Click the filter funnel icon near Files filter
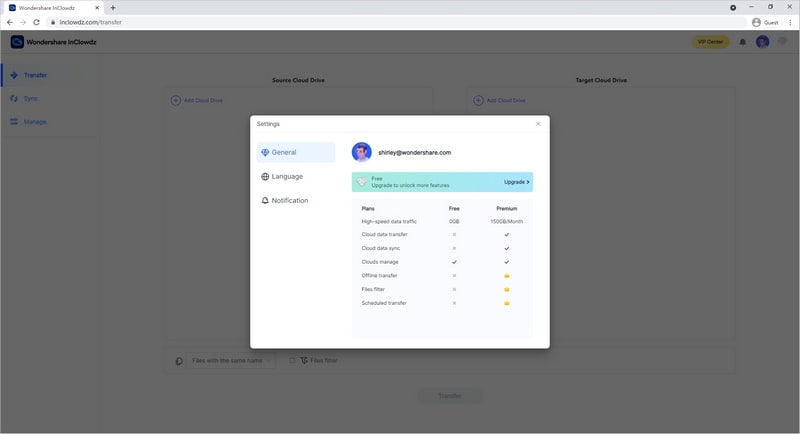Screen dimensions: 800x434 pos(304,361)
